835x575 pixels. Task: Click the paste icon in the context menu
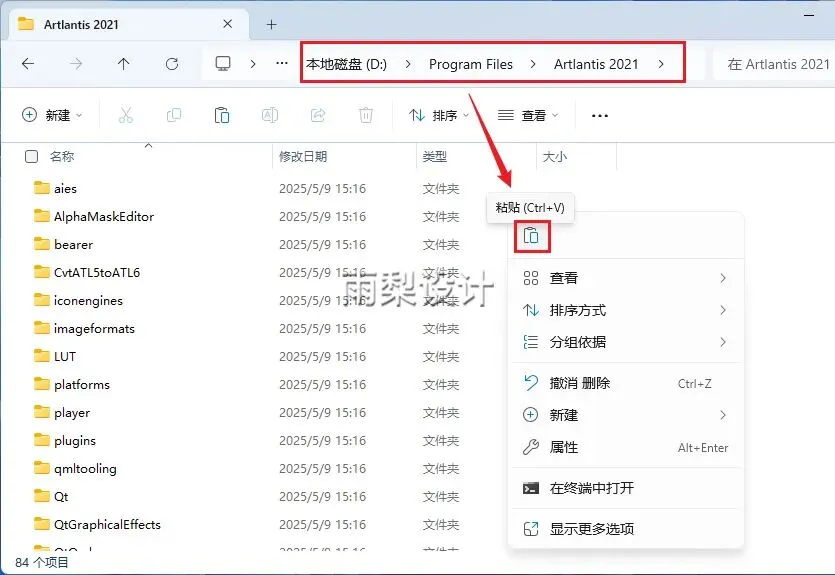click(531, 235)
